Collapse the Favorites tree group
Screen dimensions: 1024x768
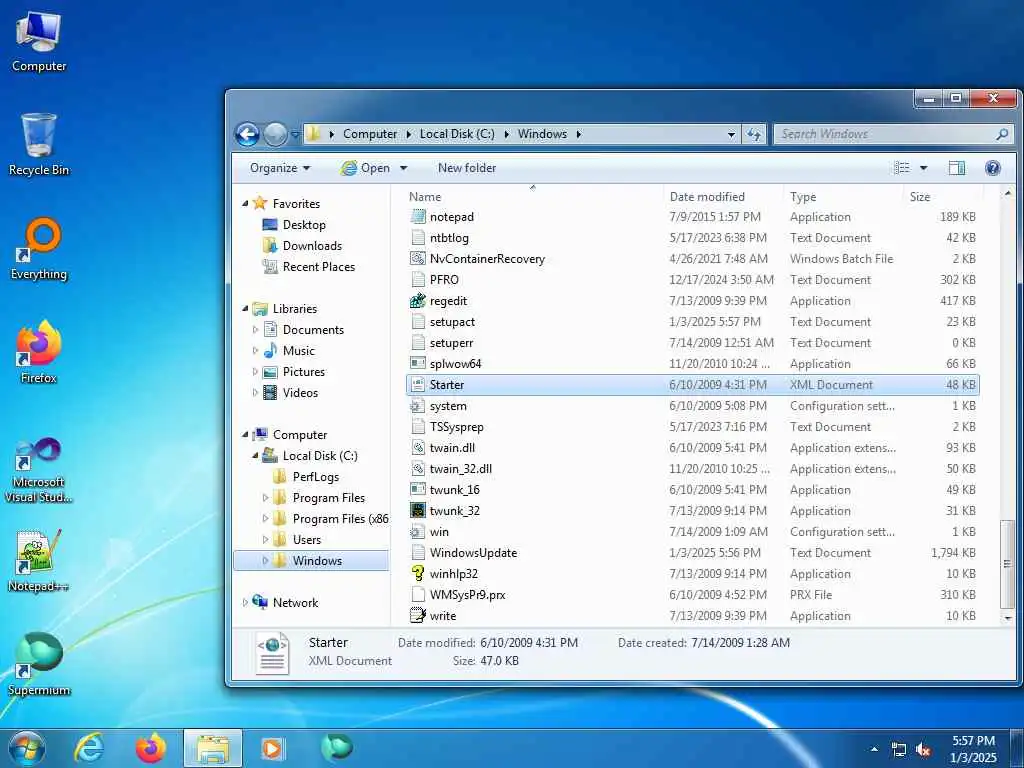coord(245,204)
